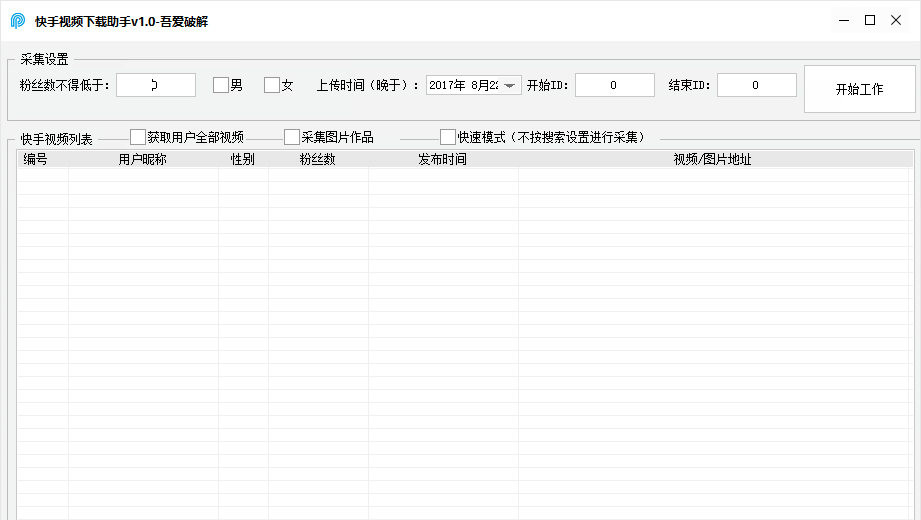Open the 上传时间 date dropdown arrow
Image resolution: width=921 pixels, height=520 pixels.
pos(509,85)
